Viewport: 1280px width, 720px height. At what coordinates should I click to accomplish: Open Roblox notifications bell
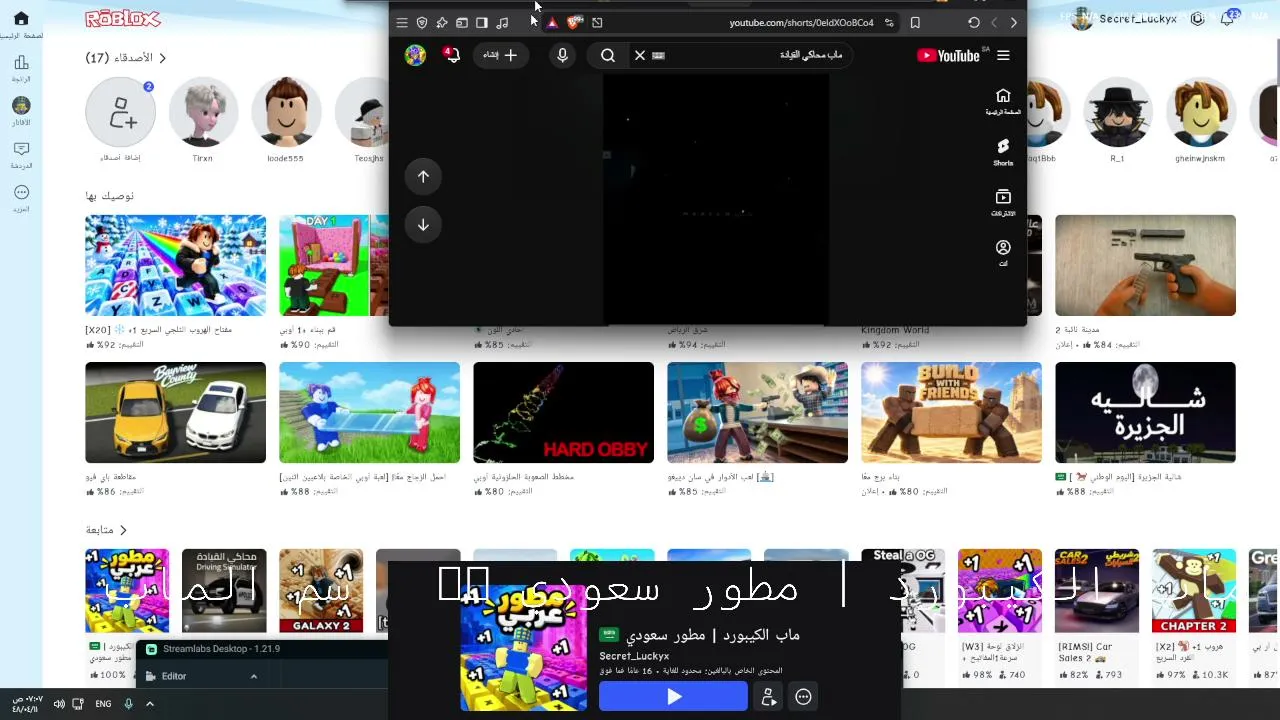click(x=1227, y=19)
